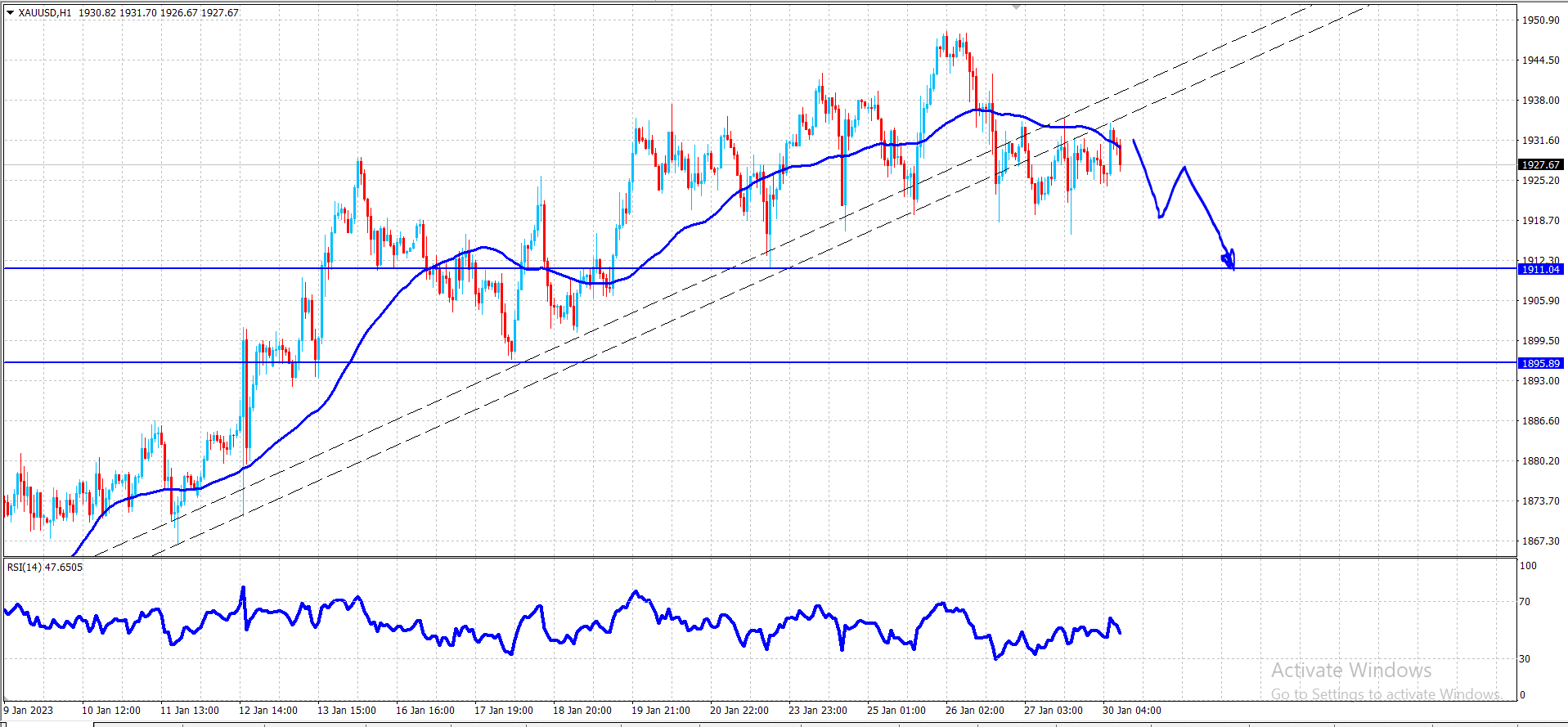Click the XAUUSD,H1 symbol title text
This screenshot has height=727, width=1568.
coord(45,13)
